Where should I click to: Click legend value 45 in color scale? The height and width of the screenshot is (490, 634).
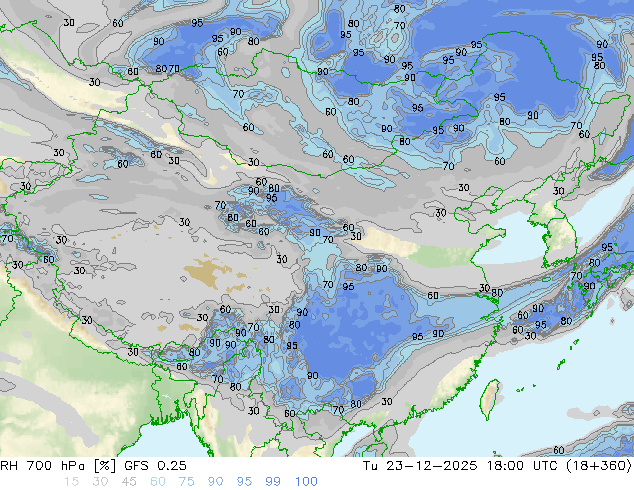pyautogui.click(x=129, y=482)
